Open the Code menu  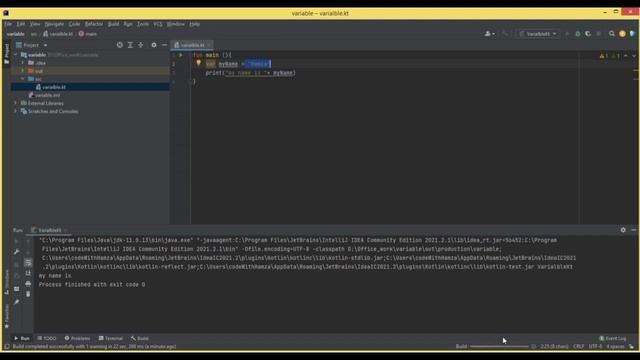(74, 24)
